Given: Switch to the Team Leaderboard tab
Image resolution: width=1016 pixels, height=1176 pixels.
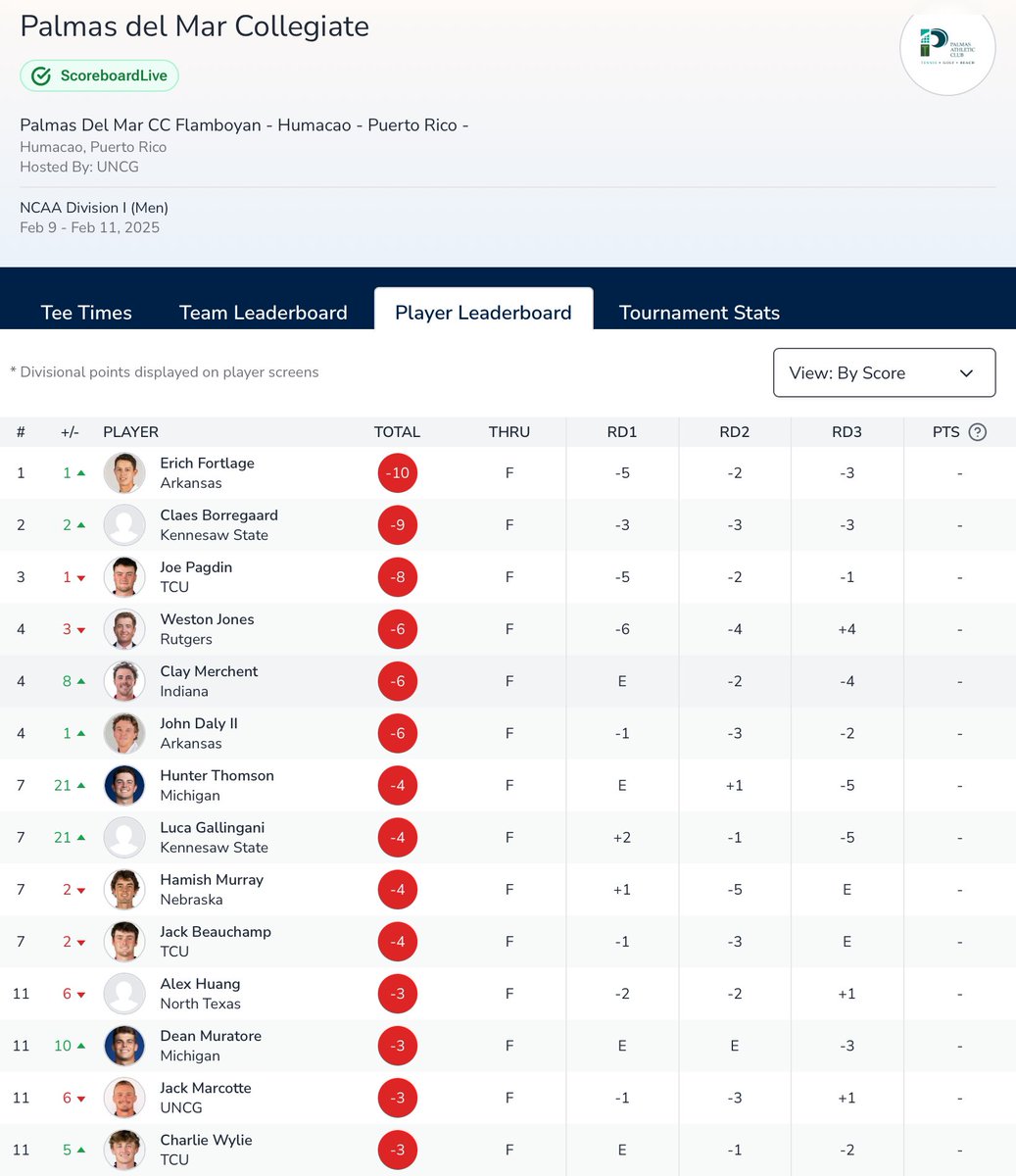Looking at the screenshot, I should coord(264,313).
